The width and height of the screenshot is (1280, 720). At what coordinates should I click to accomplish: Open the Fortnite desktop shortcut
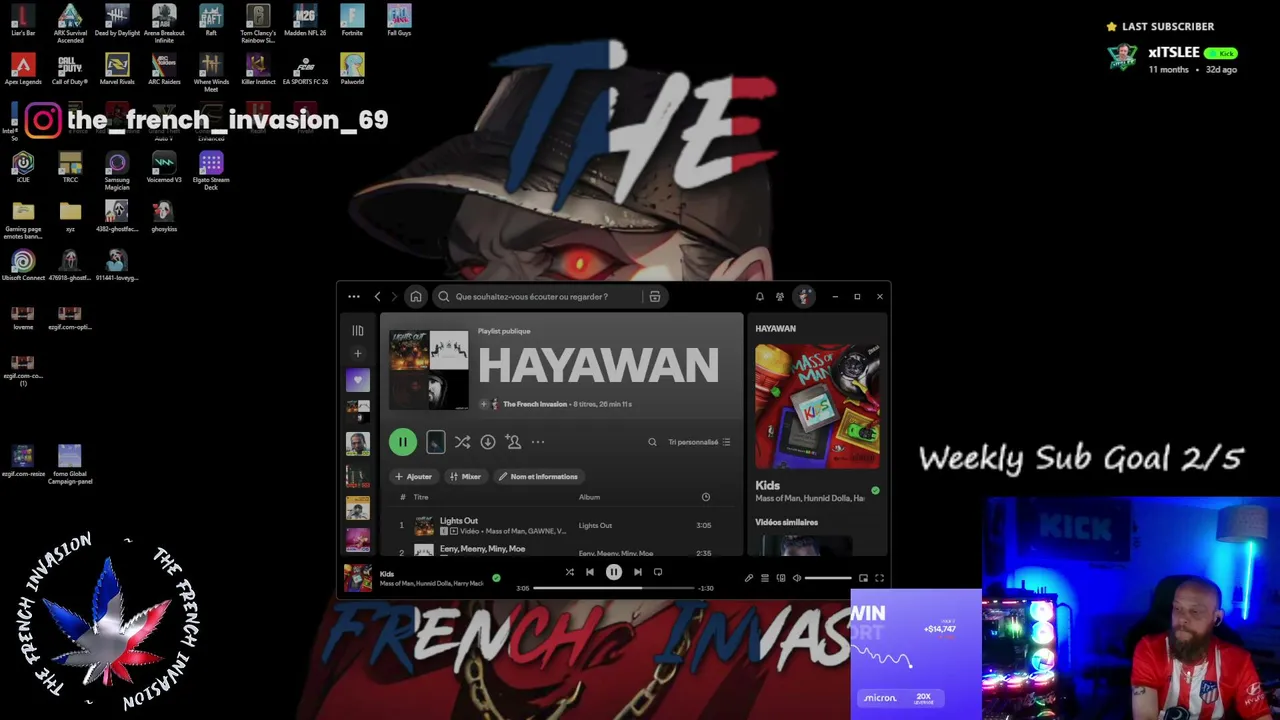(352, 20)
